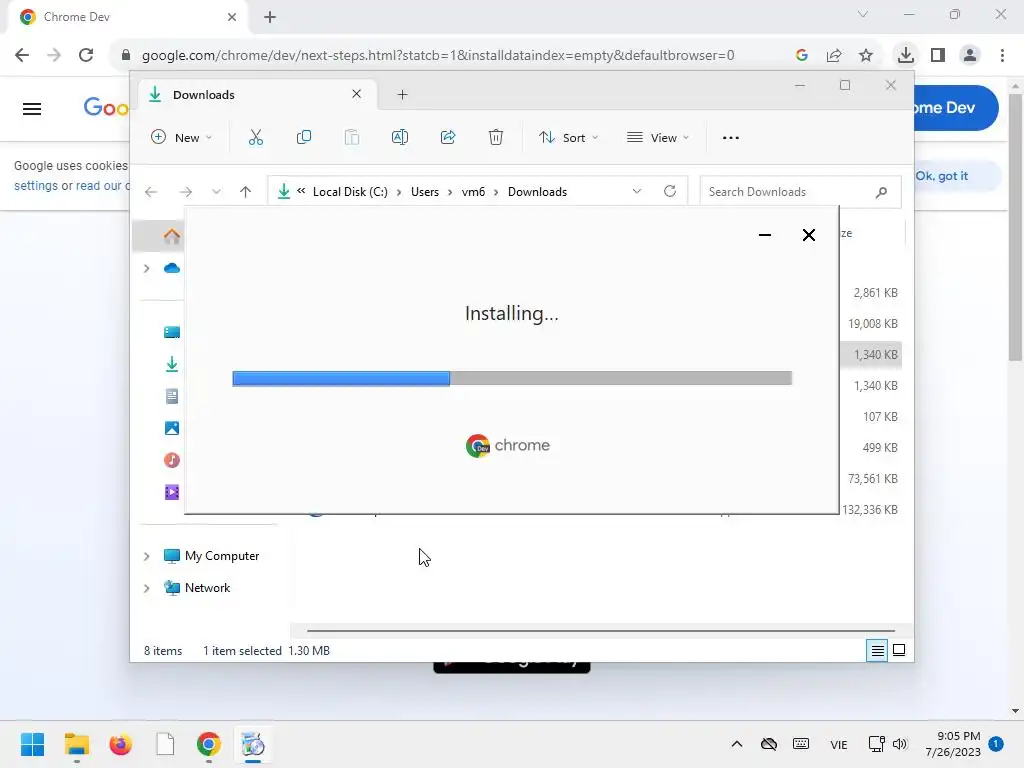1024x768 pixels.
Task: Close the Downloads Explorer tab
Action: click(x=357, y=94)
